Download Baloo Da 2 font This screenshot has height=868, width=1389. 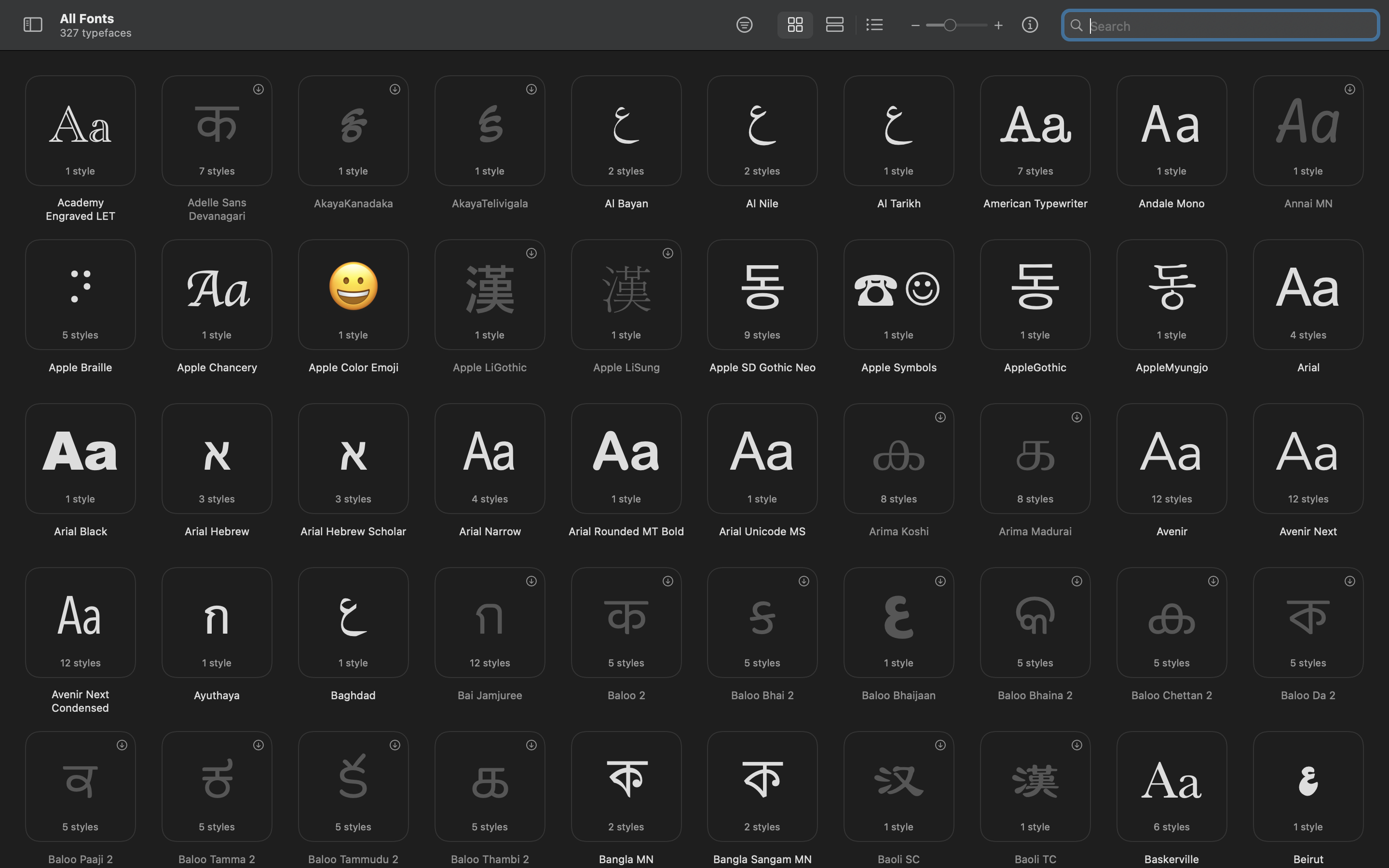coord(1350,581)
